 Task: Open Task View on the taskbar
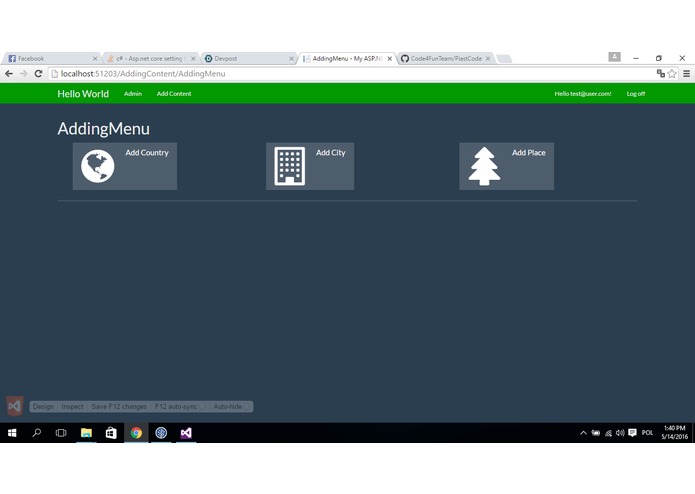[x=61, y=433]
